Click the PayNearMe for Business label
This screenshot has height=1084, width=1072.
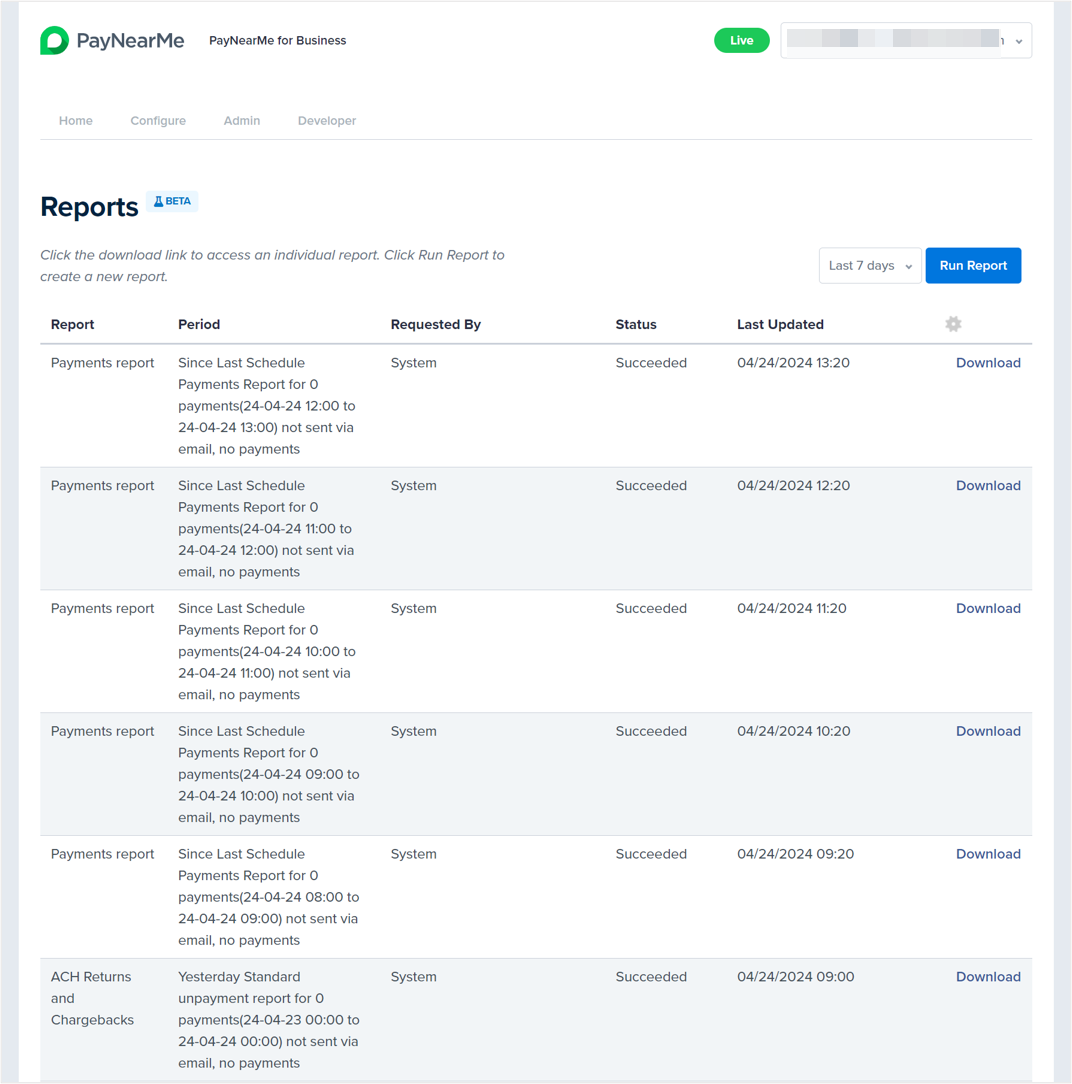point(277,41)
